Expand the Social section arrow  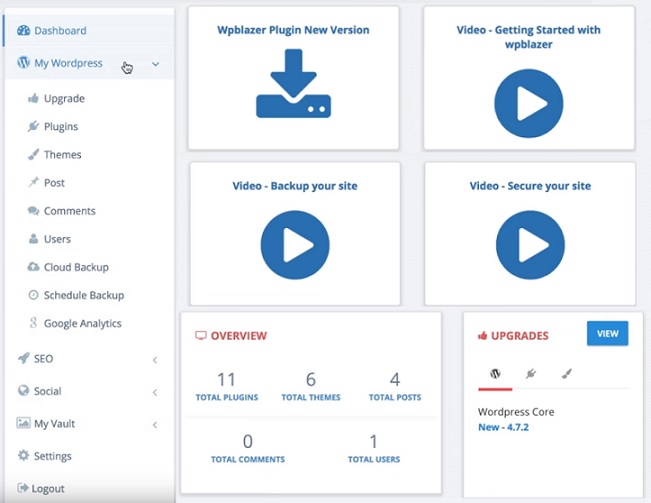[x=155, y=392]
